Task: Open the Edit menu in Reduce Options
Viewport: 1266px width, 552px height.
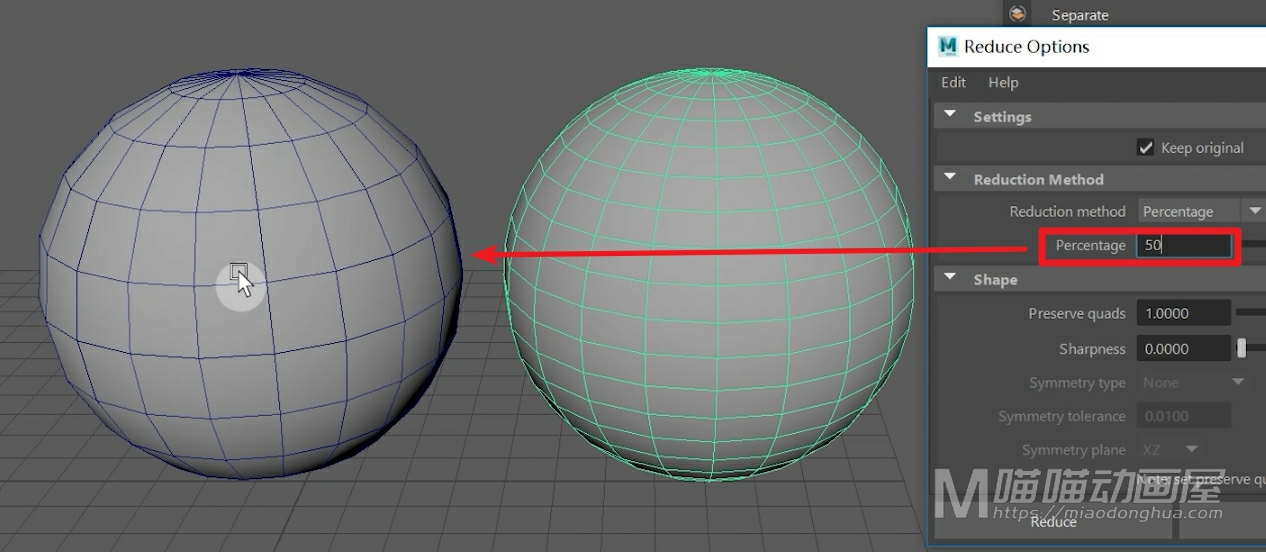Action: tap(953, 82)
